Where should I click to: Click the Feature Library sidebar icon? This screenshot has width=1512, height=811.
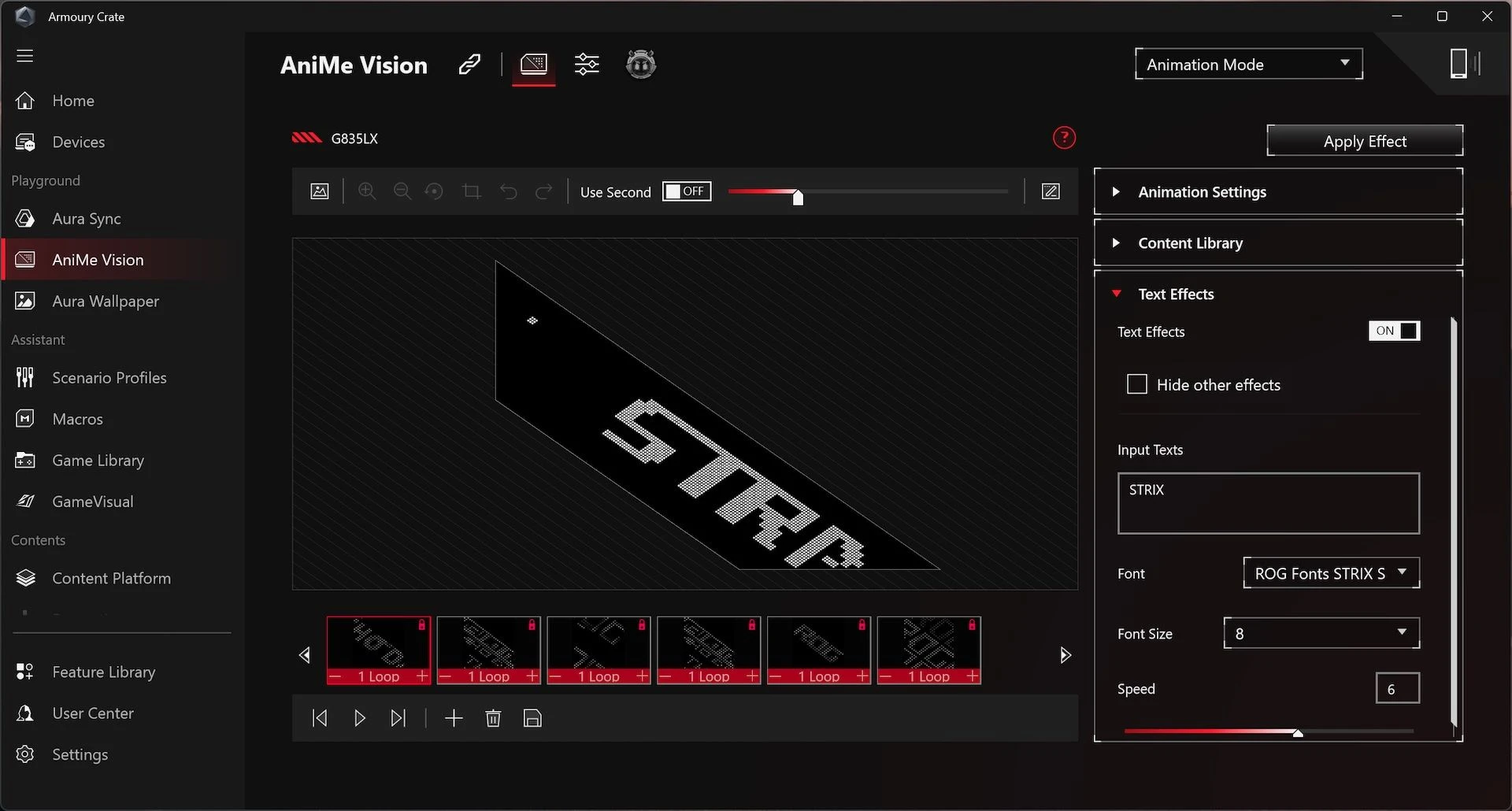pos(25,672)
